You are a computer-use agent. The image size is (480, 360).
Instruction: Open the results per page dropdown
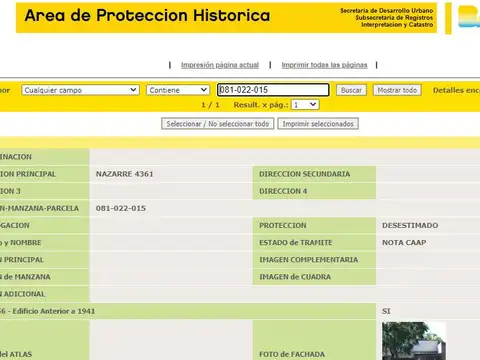[305, 105]
